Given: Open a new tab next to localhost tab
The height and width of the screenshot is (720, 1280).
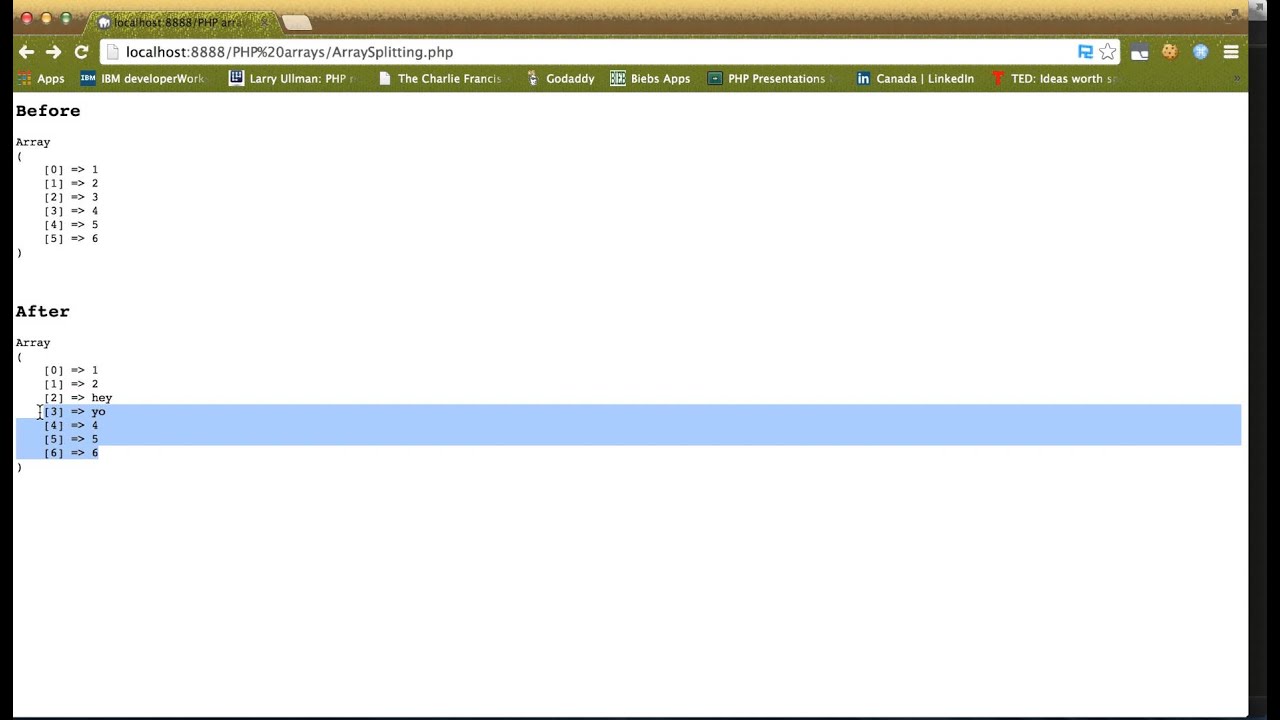Looking at the screenshot, I should tap(296, 22).
